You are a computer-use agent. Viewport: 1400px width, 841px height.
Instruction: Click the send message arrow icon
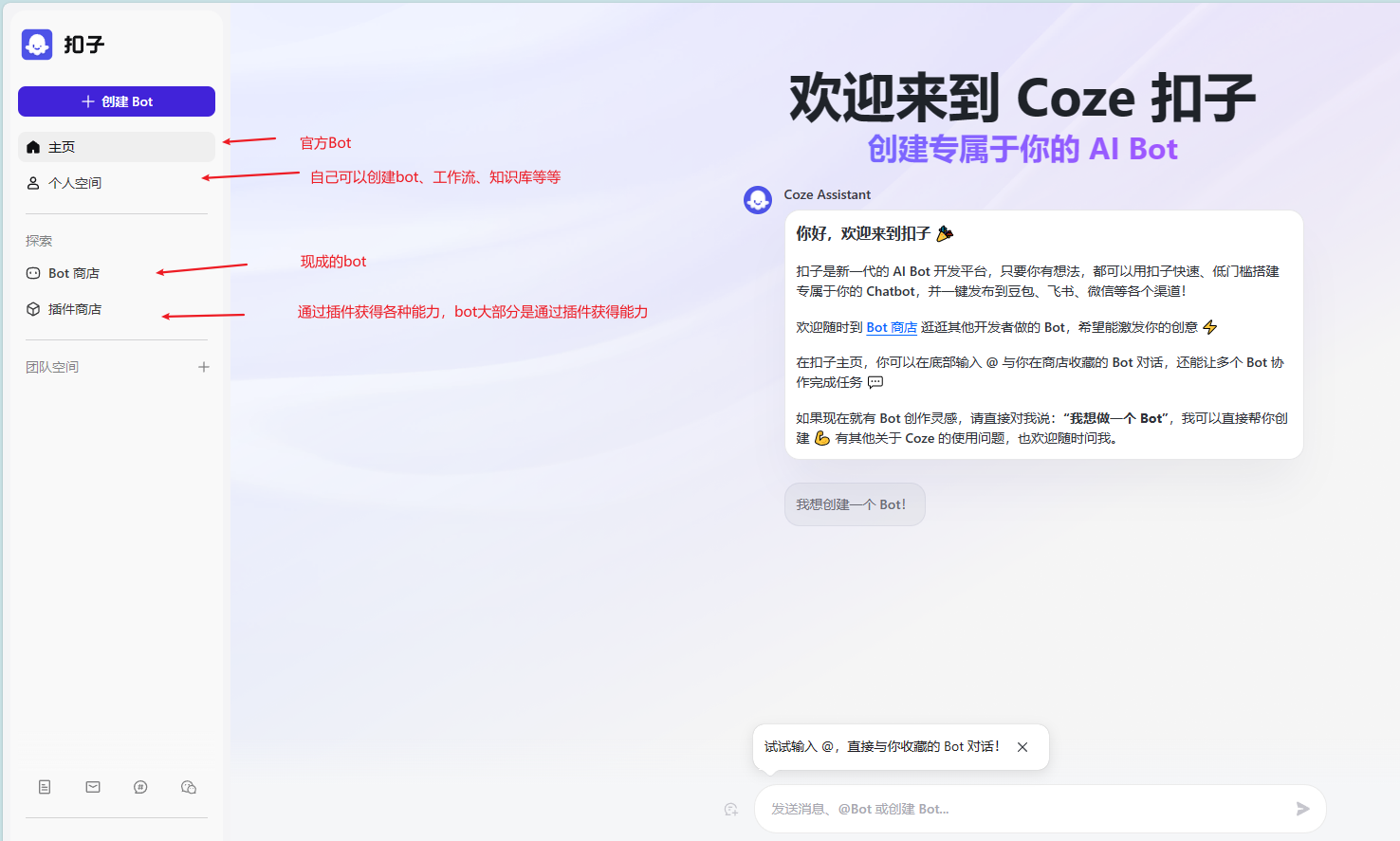[x=1303, y=809]
